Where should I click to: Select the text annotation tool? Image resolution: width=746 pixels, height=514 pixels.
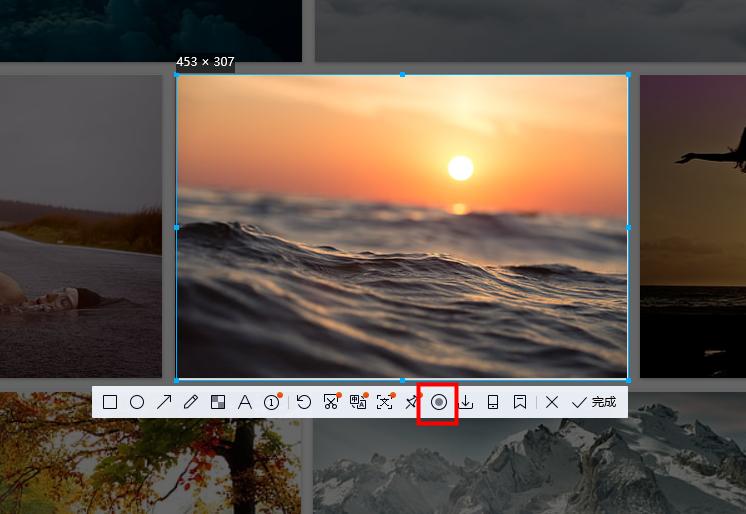[x=245, y=402]
